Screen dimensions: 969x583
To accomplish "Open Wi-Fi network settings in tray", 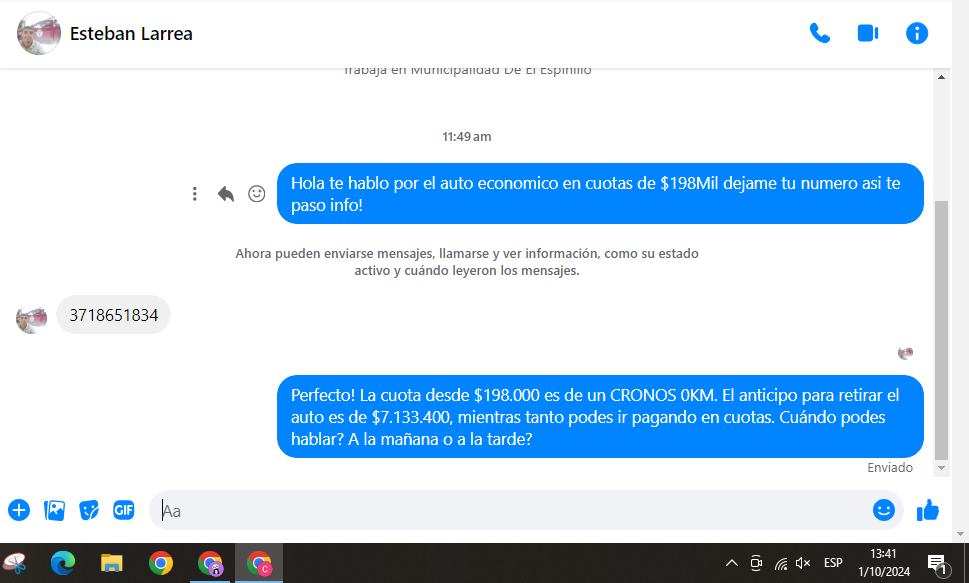I will 781,563.
